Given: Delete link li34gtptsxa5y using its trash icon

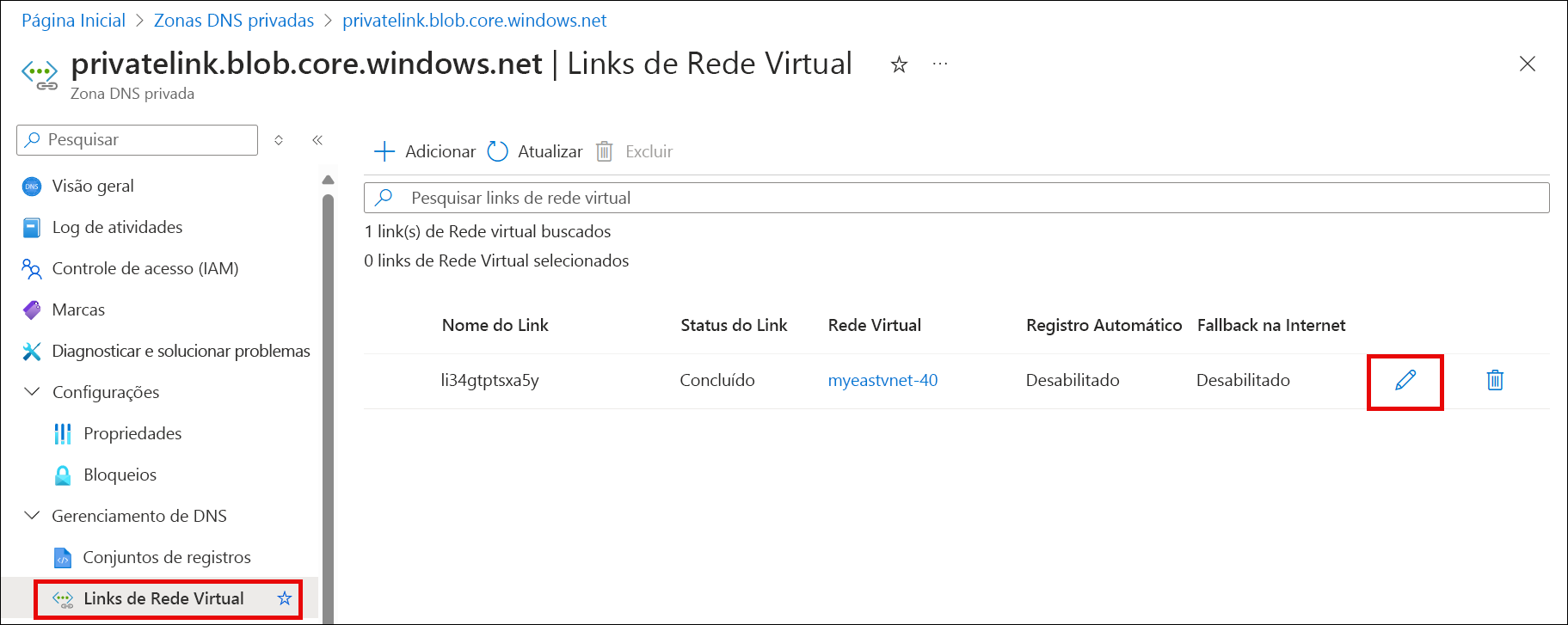Looking at the screenshot, I should pos(1494,380).
